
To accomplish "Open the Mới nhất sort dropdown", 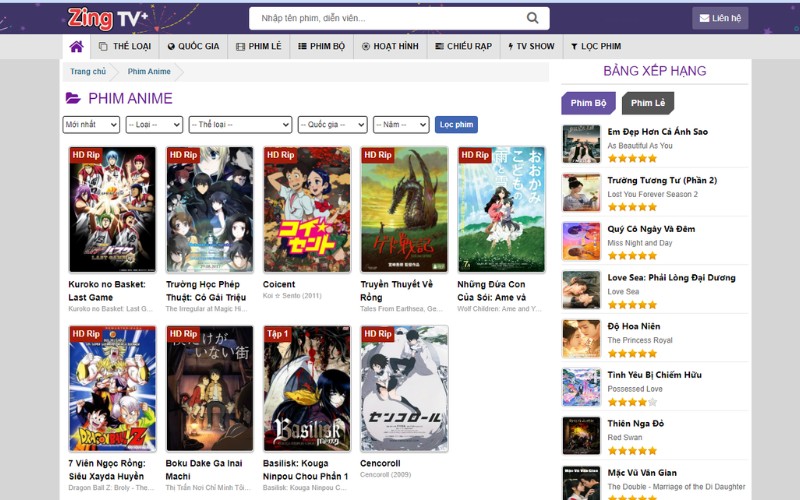I will pos(91,124).
